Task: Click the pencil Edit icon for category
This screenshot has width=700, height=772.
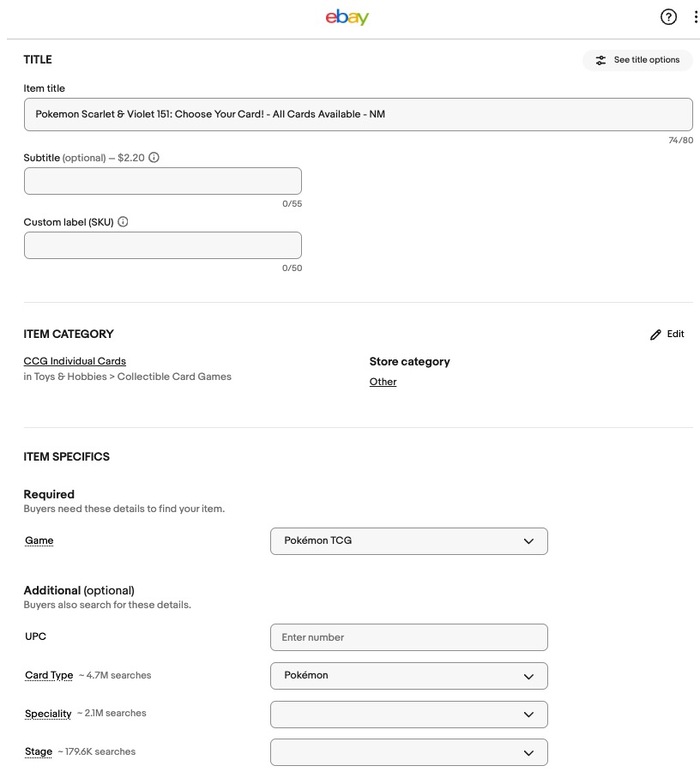Action: [x=656, y=335]
